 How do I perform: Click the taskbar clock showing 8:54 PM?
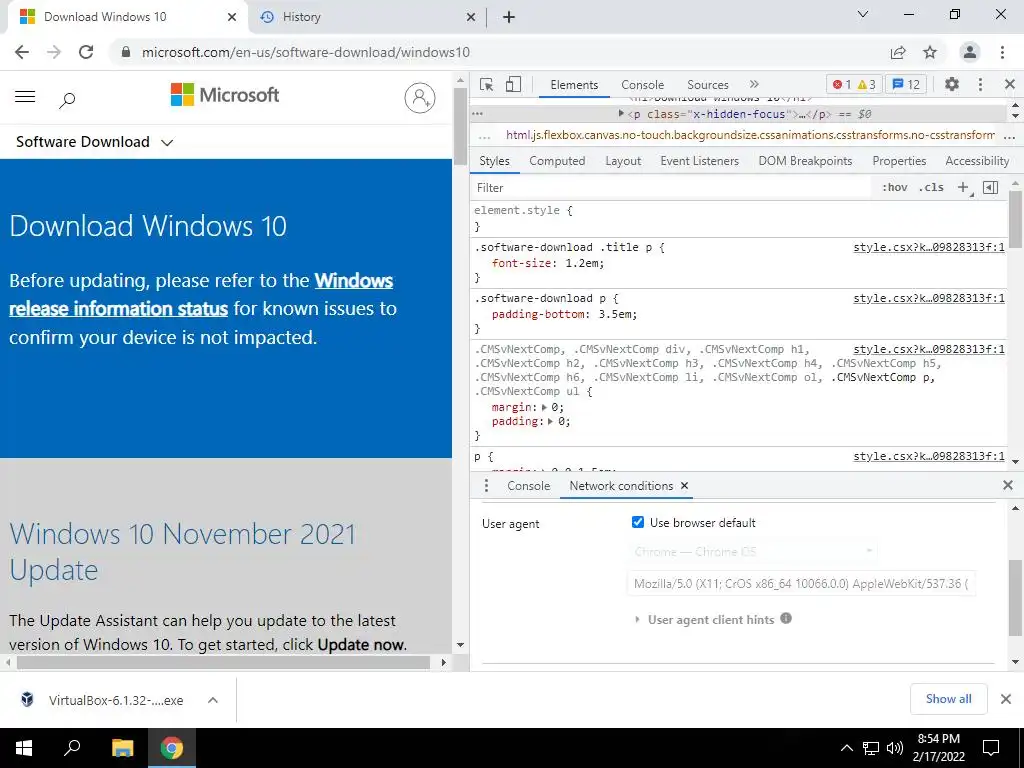coord(938,748)
